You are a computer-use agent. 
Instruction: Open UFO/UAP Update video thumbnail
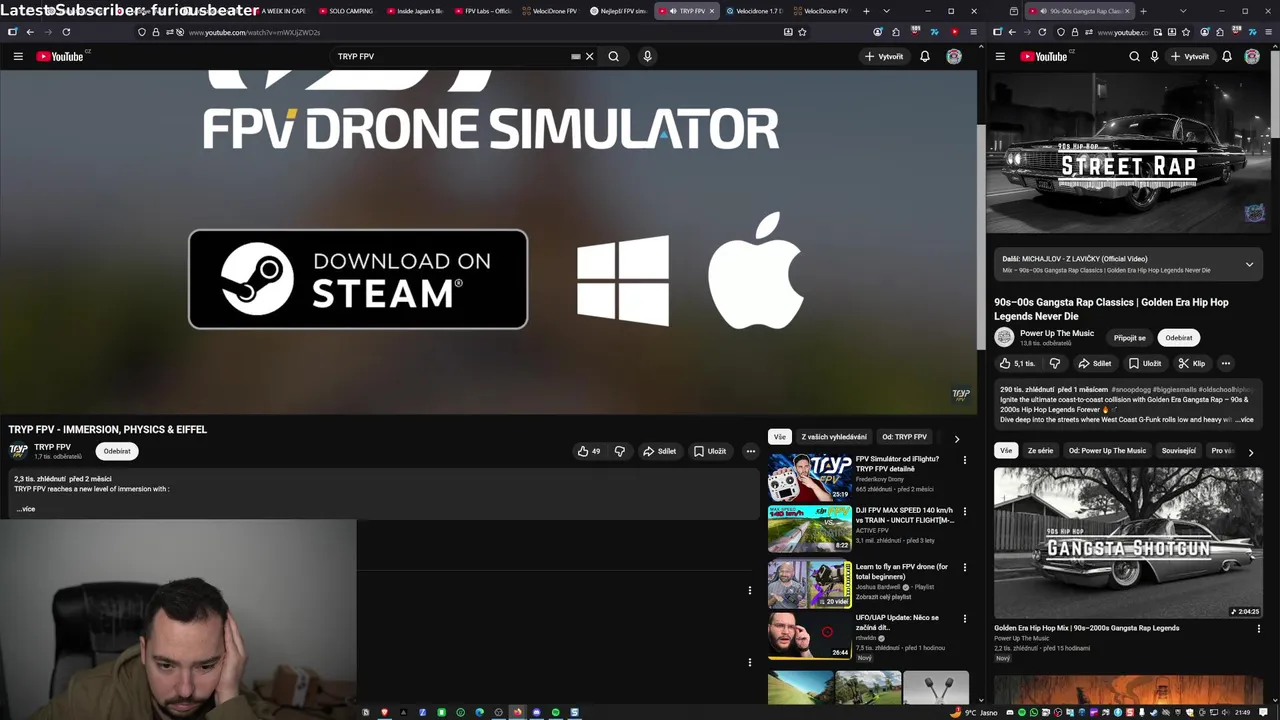(810, 635)
